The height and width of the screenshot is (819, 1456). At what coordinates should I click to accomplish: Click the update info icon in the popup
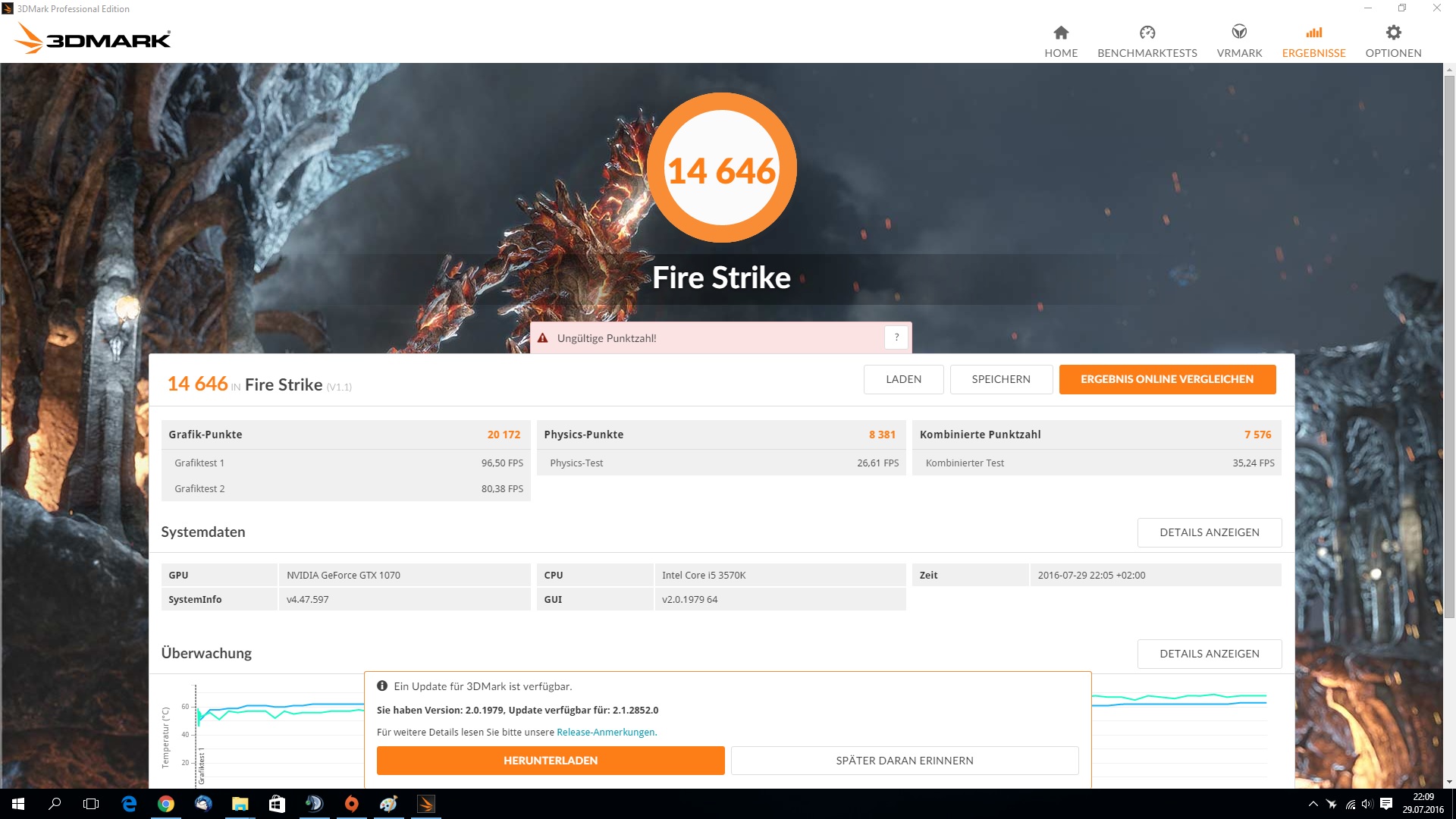point(382,686)
